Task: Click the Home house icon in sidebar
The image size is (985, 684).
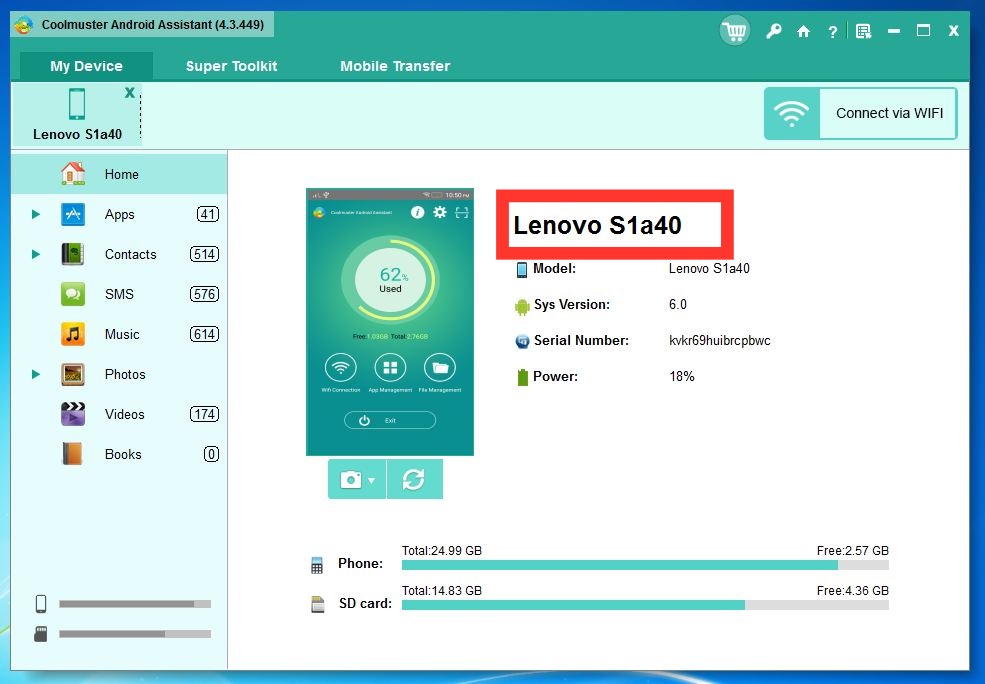Action: coord(73,173)
